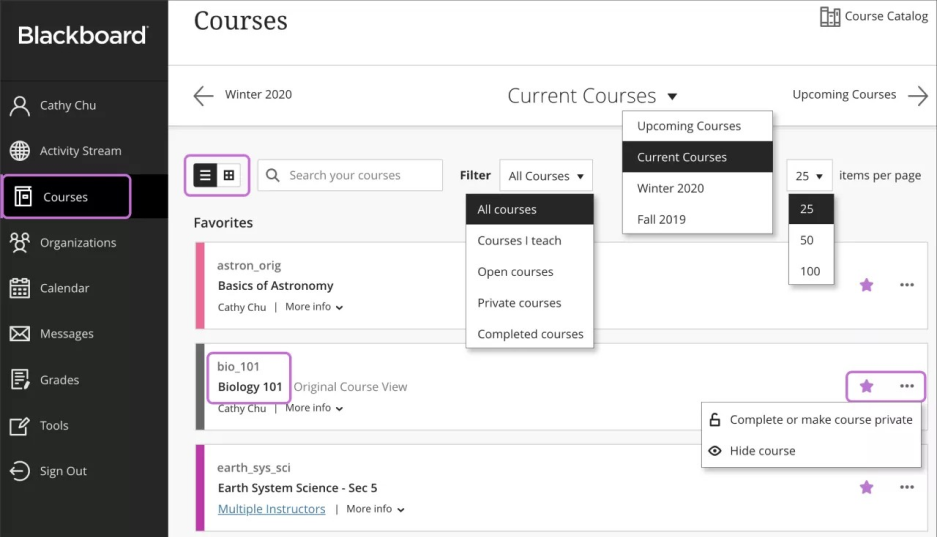
Task: Unfavorite Biology 101 star
Action: 866,386
